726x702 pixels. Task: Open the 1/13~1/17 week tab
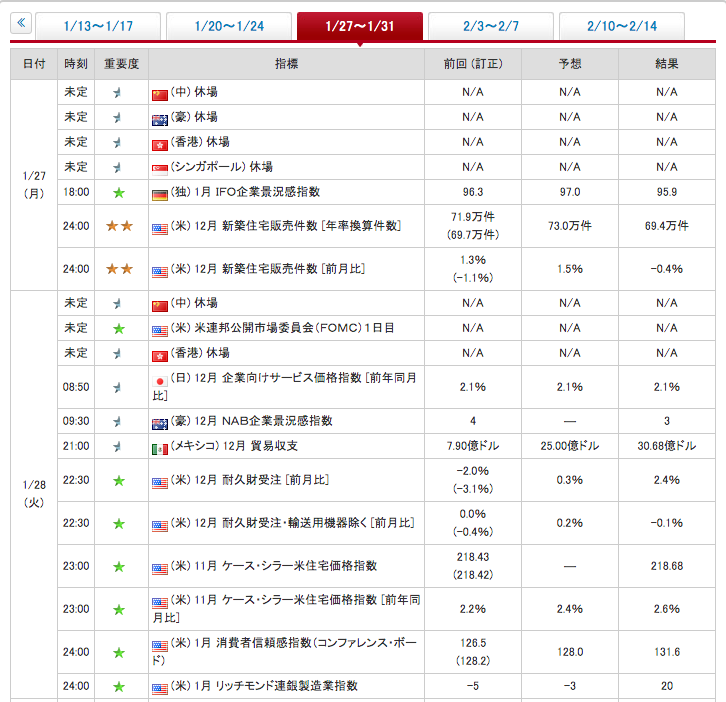point(98,26)
